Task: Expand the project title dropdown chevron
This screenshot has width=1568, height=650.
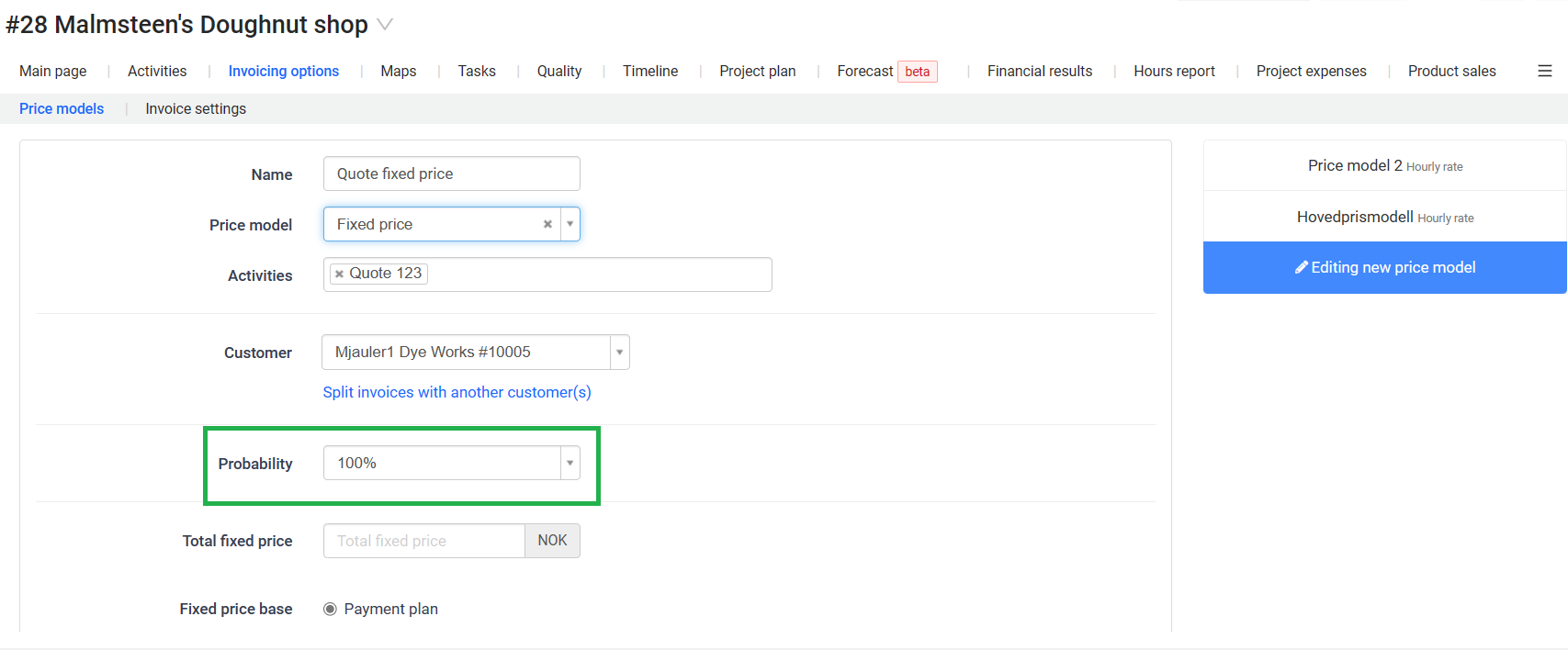Action: 385,25
